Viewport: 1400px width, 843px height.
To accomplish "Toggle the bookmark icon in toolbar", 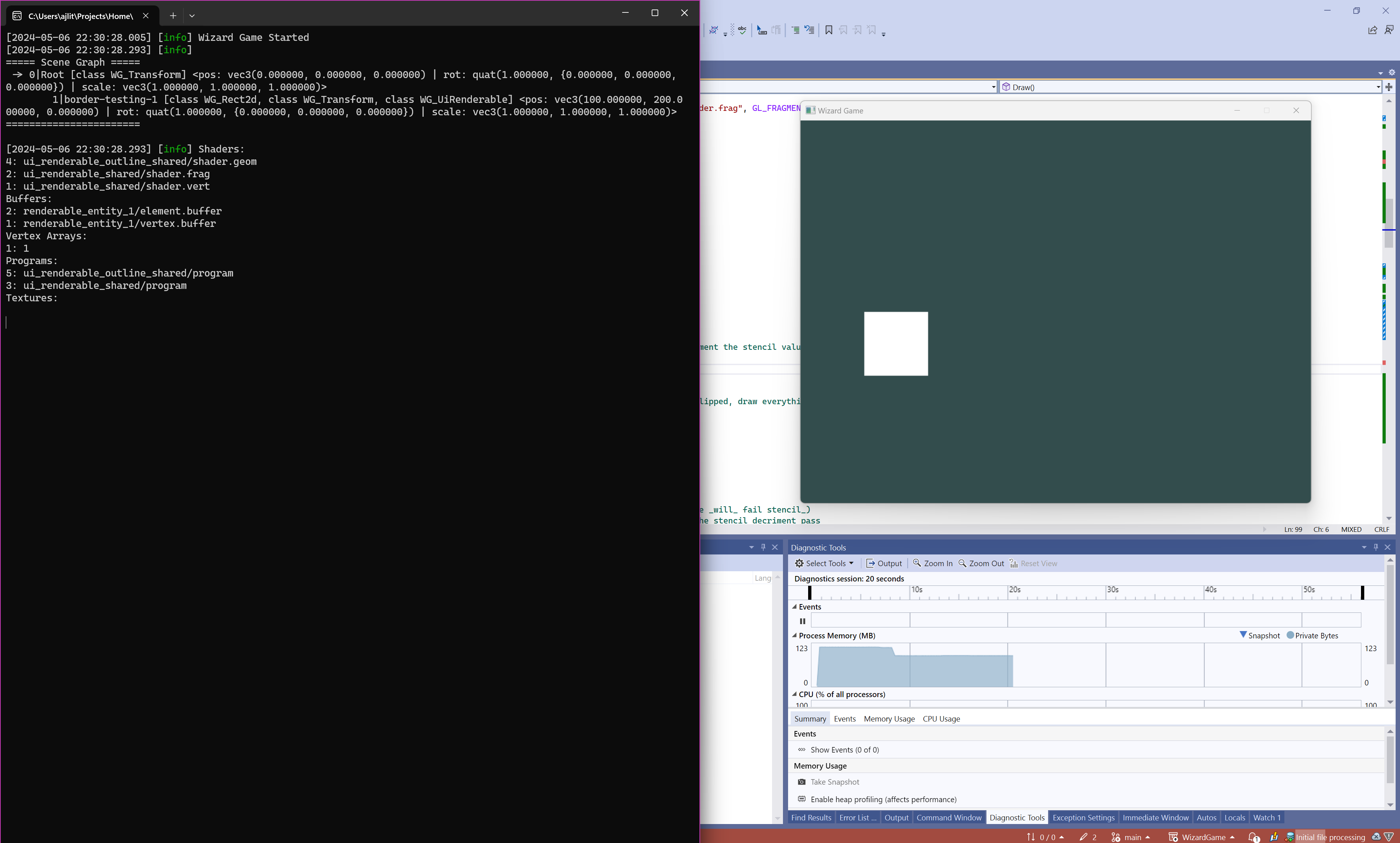I will 828,30.
